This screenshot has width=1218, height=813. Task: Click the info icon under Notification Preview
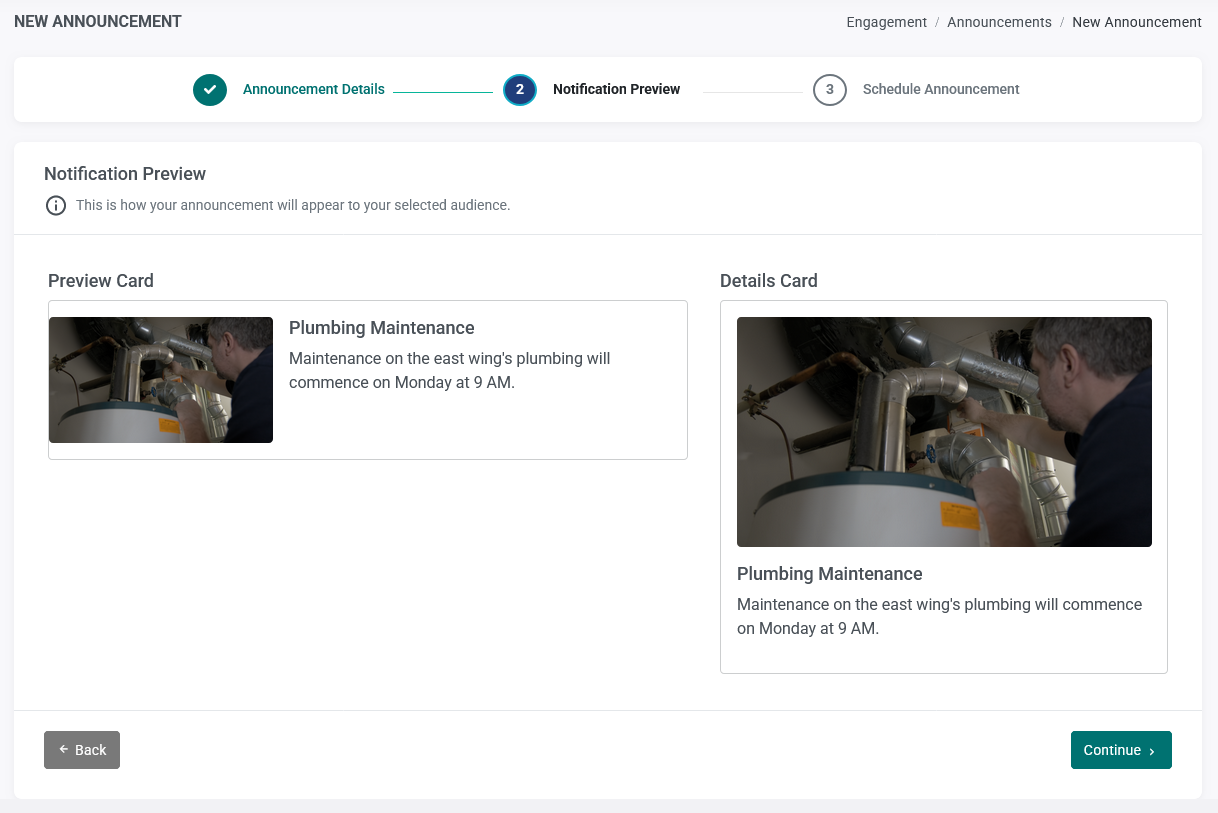pyautogui.click(x=56, y=205)
